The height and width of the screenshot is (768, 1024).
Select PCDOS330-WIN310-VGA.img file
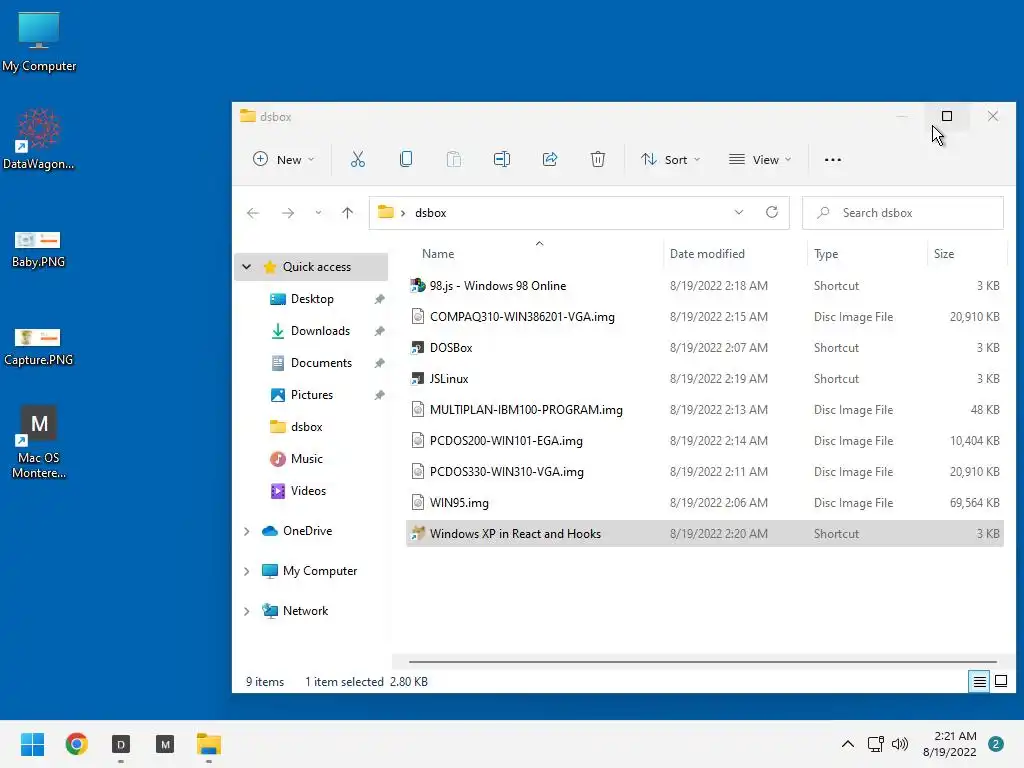click(705, 472)
